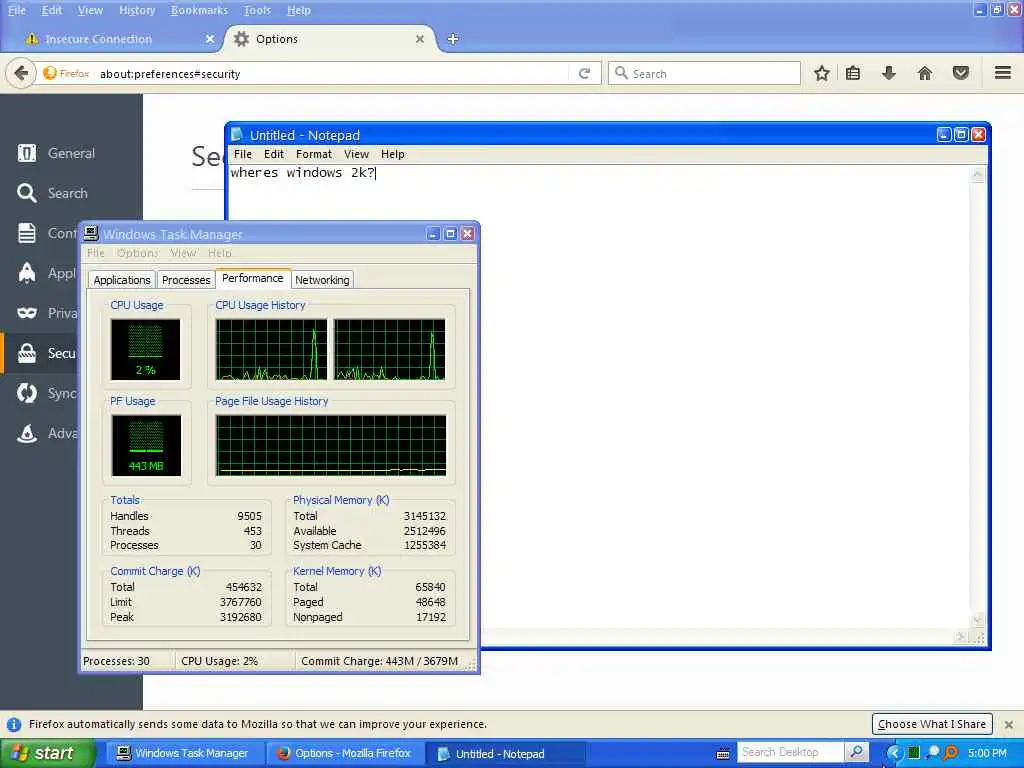Open Notepad Edit menu
The image size is (1024, 768).
coord(274,154)
